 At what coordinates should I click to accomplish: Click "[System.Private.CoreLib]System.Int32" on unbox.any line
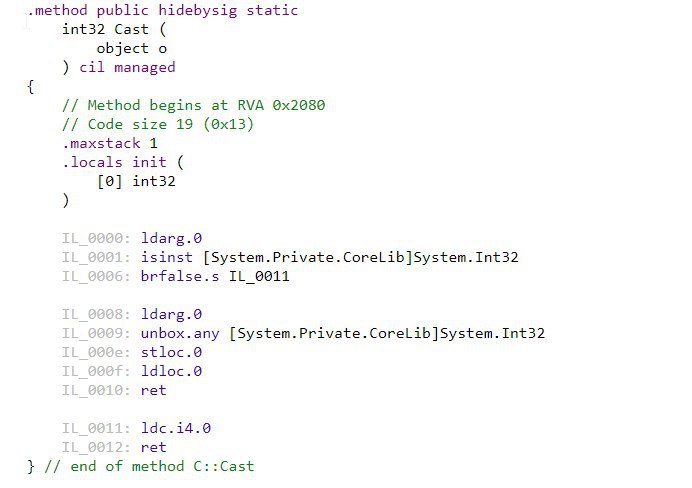pos(387,333)
